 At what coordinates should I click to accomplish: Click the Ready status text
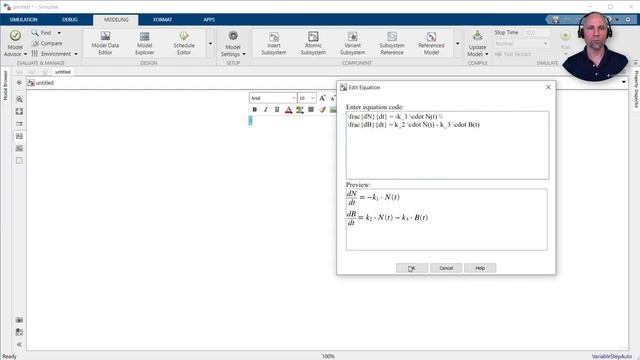coord(9,356)
